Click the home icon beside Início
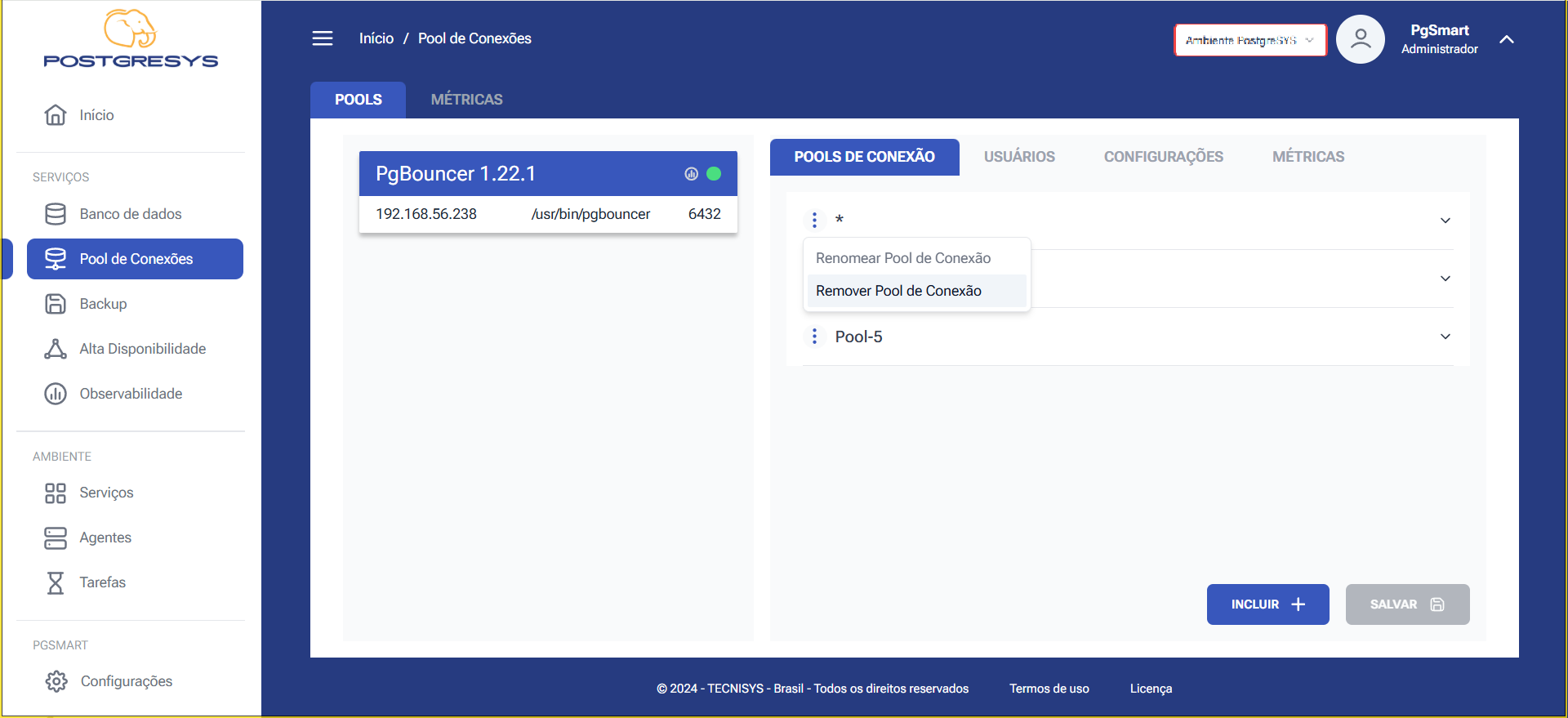This screenshot has width=1568, height=718. click(56, 115)
